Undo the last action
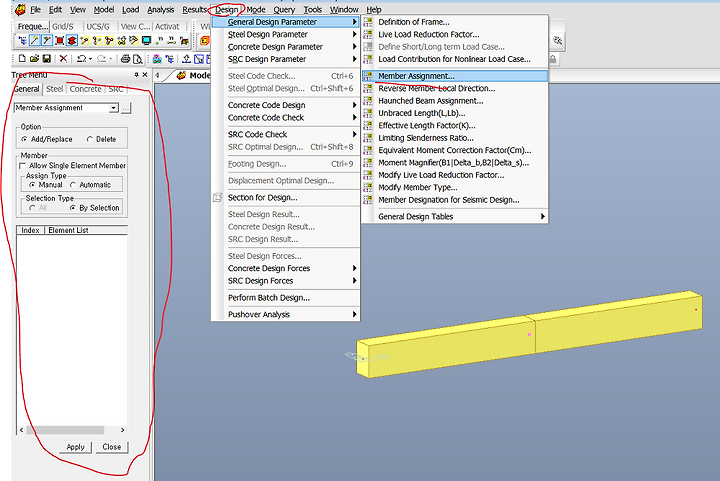 (x=81, y=58)
